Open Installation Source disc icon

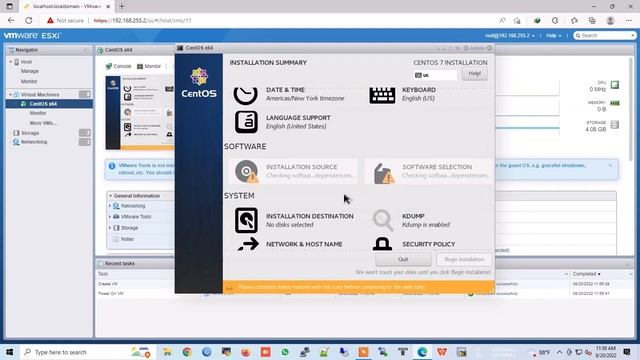coord(246,171)
